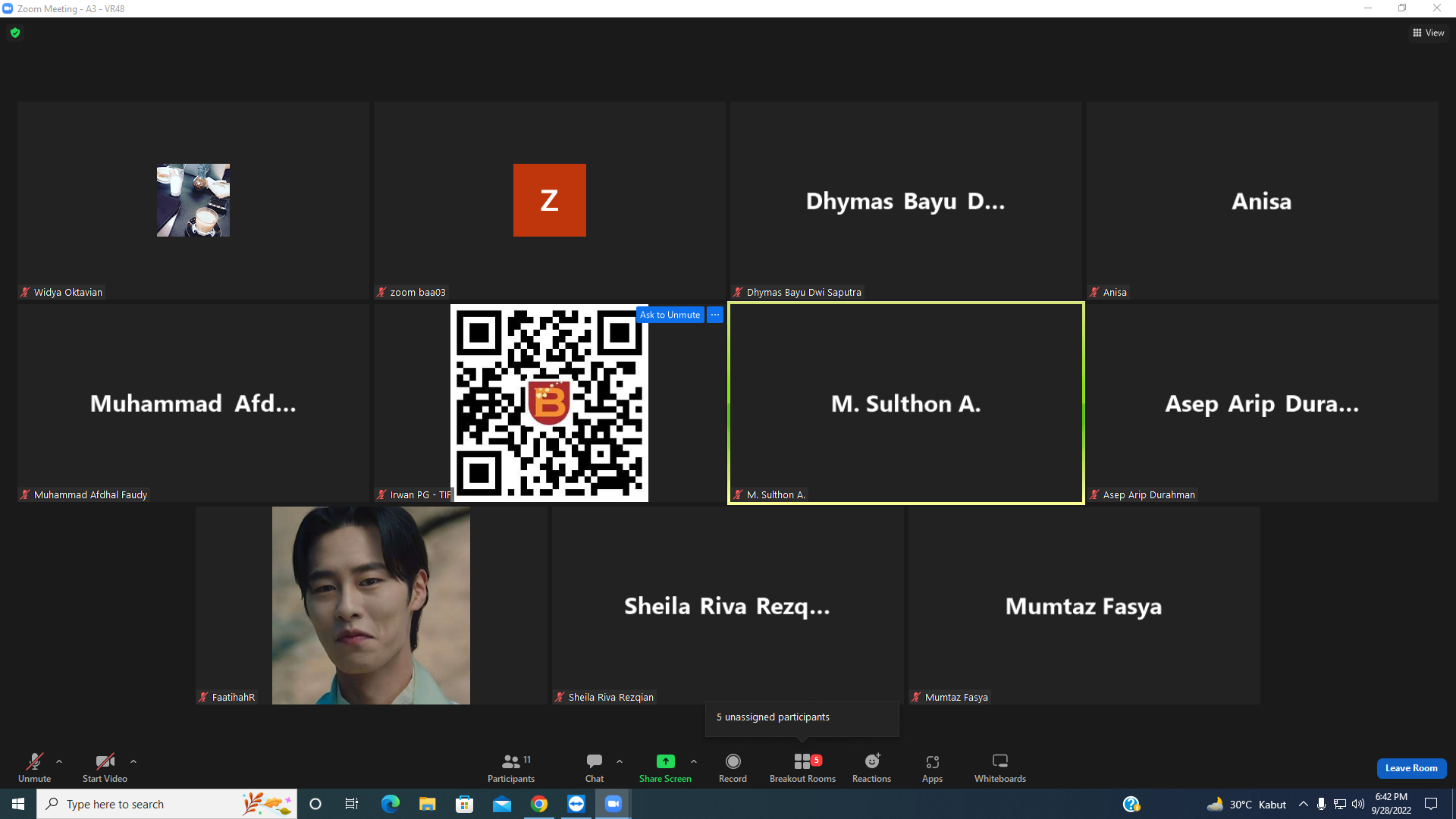Show hidden system tray icons
This screenshot has height=819, width=1456.
[1304, 804]
